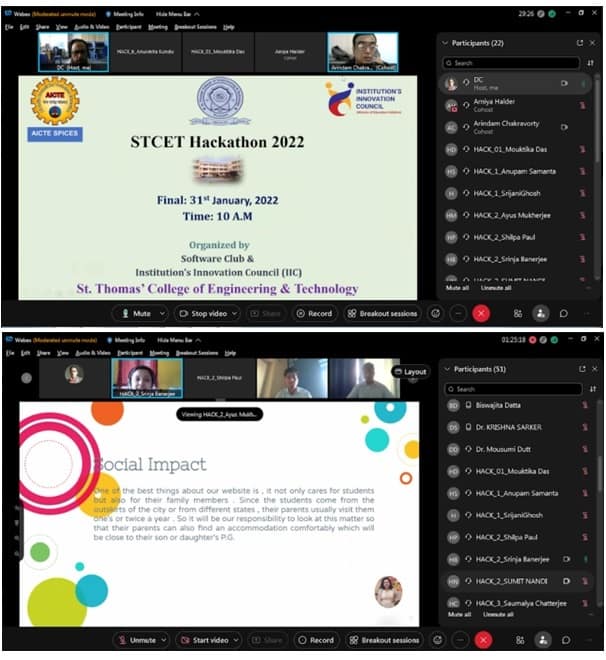Click the camera icon on the Arindam Chakravorty row

point(564,127)
